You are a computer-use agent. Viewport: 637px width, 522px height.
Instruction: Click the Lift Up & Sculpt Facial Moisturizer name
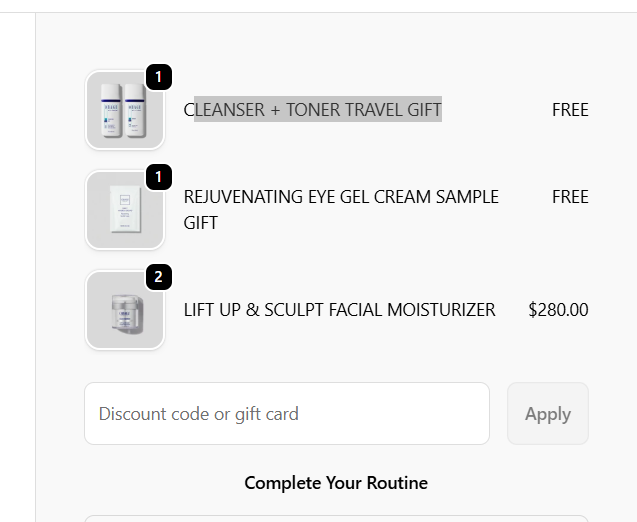(339, 310)
